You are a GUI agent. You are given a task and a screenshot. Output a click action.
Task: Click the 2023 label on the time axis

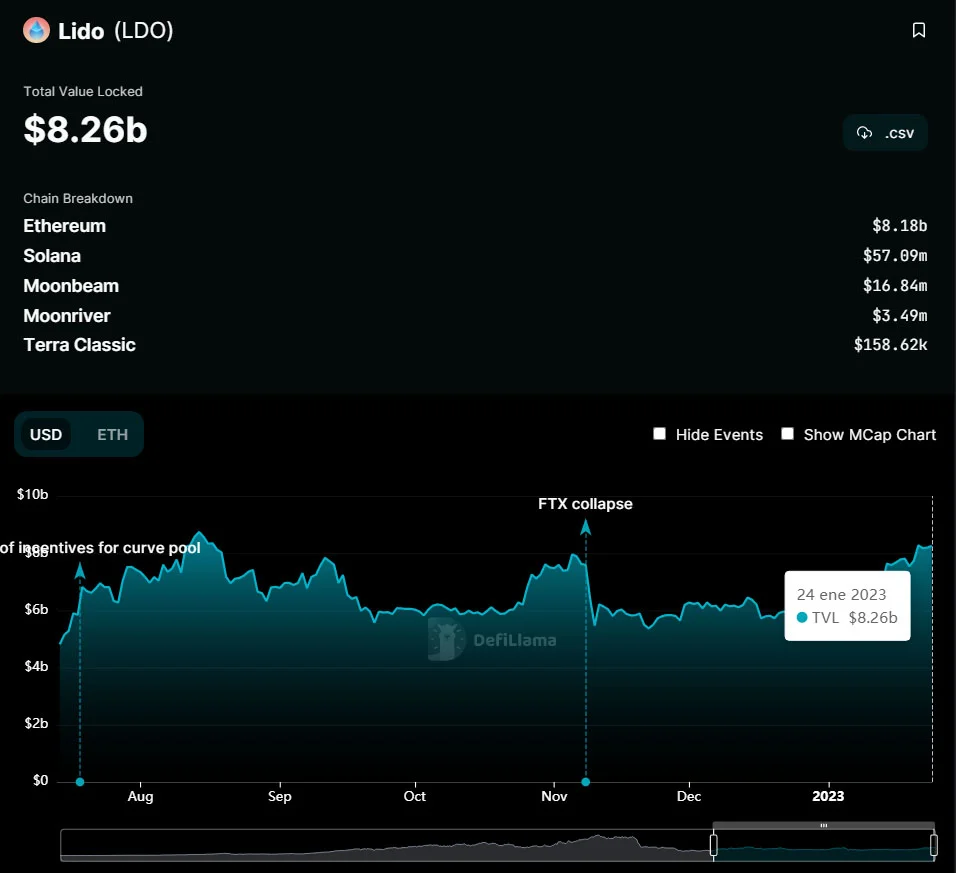(x=828, y=796)
